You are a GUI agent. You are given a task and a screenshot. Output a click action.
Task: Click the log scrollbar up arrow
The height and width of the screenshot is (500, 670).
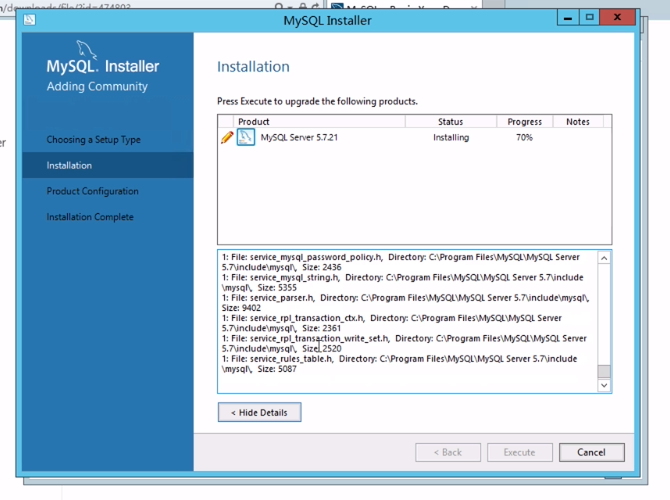point(604,258)
